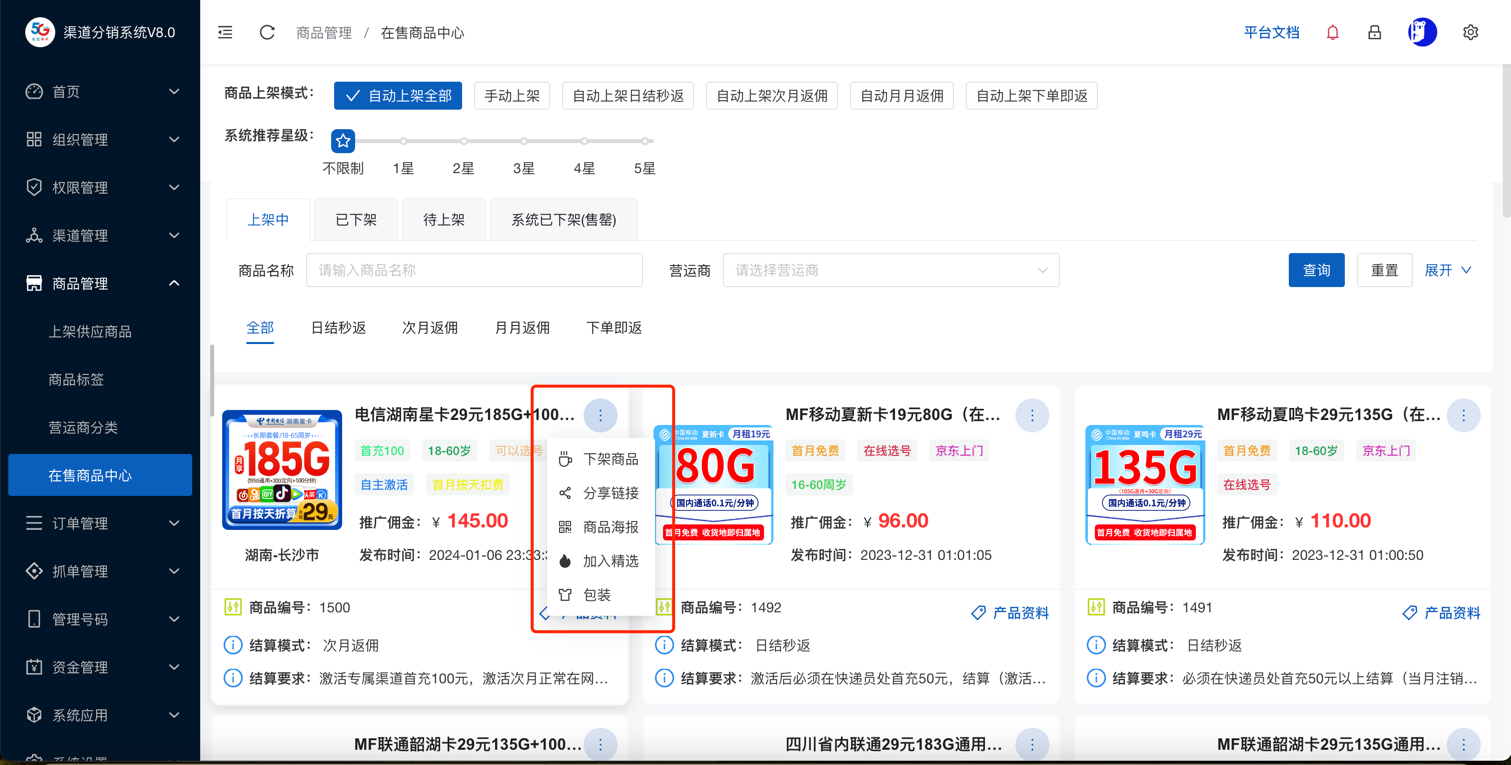
Task: Open three-dot menu for MF移动夏新卡 product
Action: pyautogui.click(x=1032, y=415)
